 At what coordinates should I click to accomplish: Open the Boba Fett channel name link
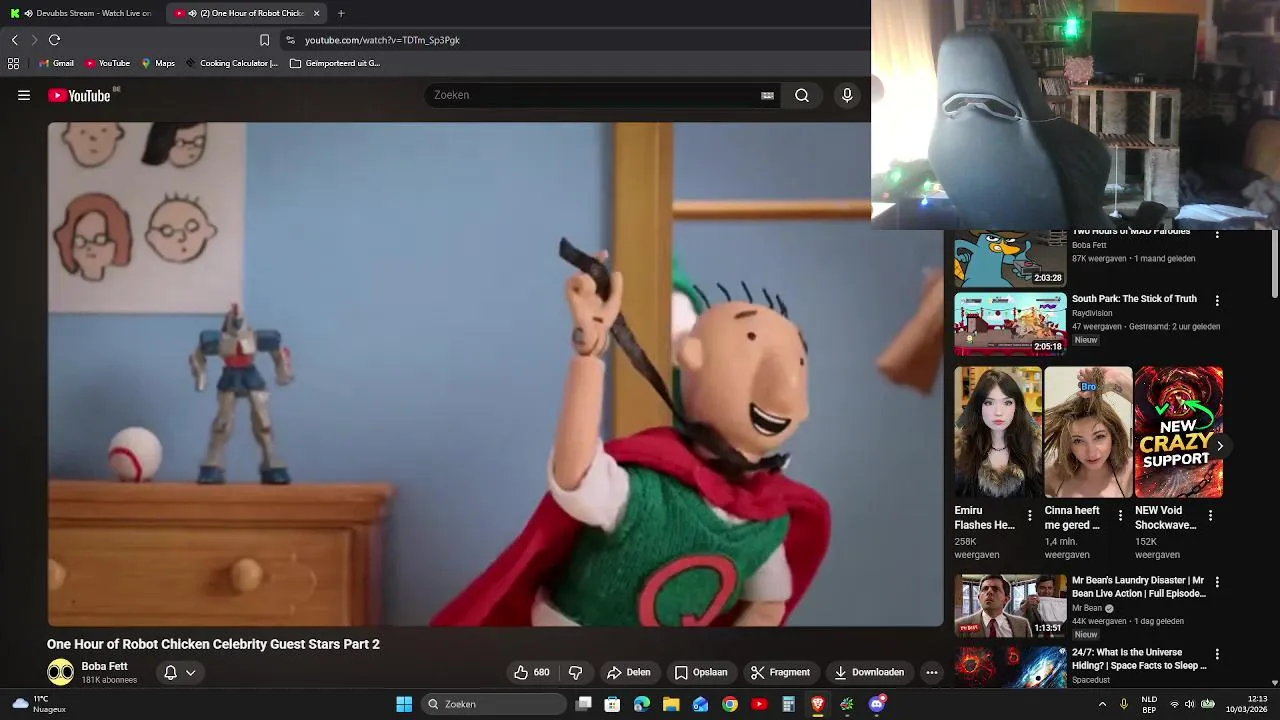(104, 666)
